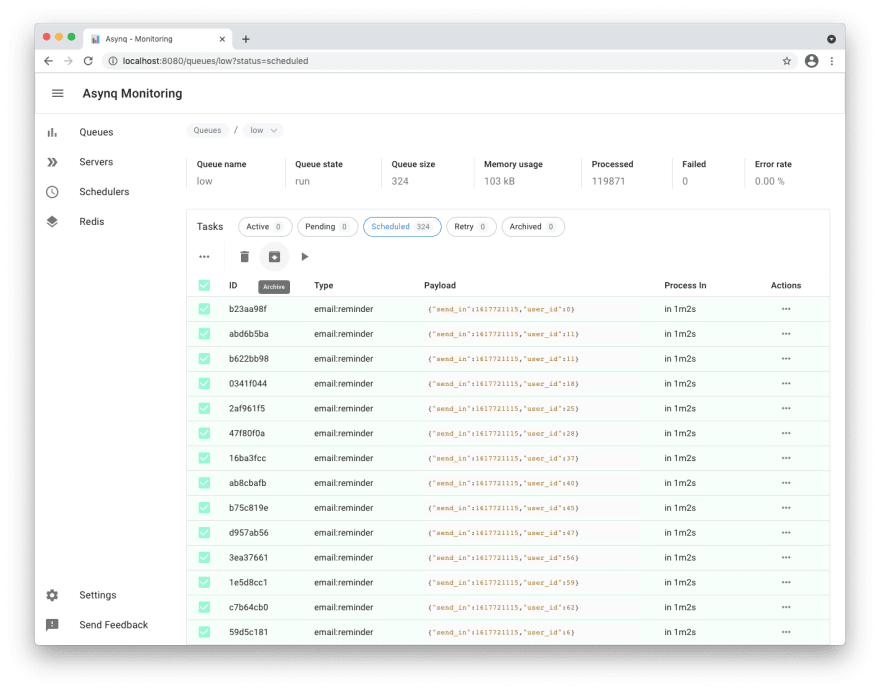The image size is (880, 691).
Task: Run selected tasks with play icon
Action: pyautogui.click(x=305, y=257)
